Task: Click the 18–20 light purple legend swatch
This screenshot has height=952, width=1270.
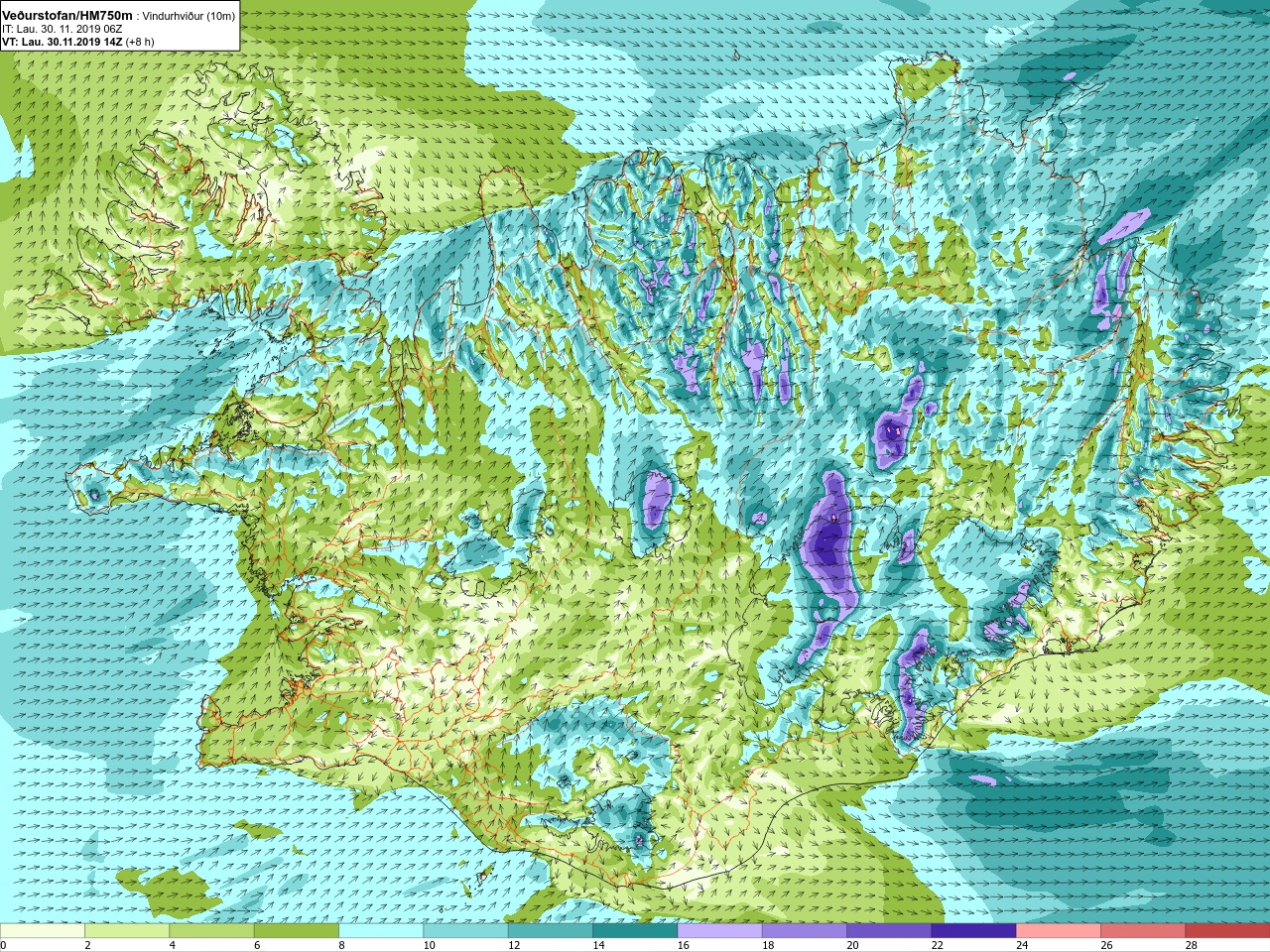Action: [x=805, y=931]
